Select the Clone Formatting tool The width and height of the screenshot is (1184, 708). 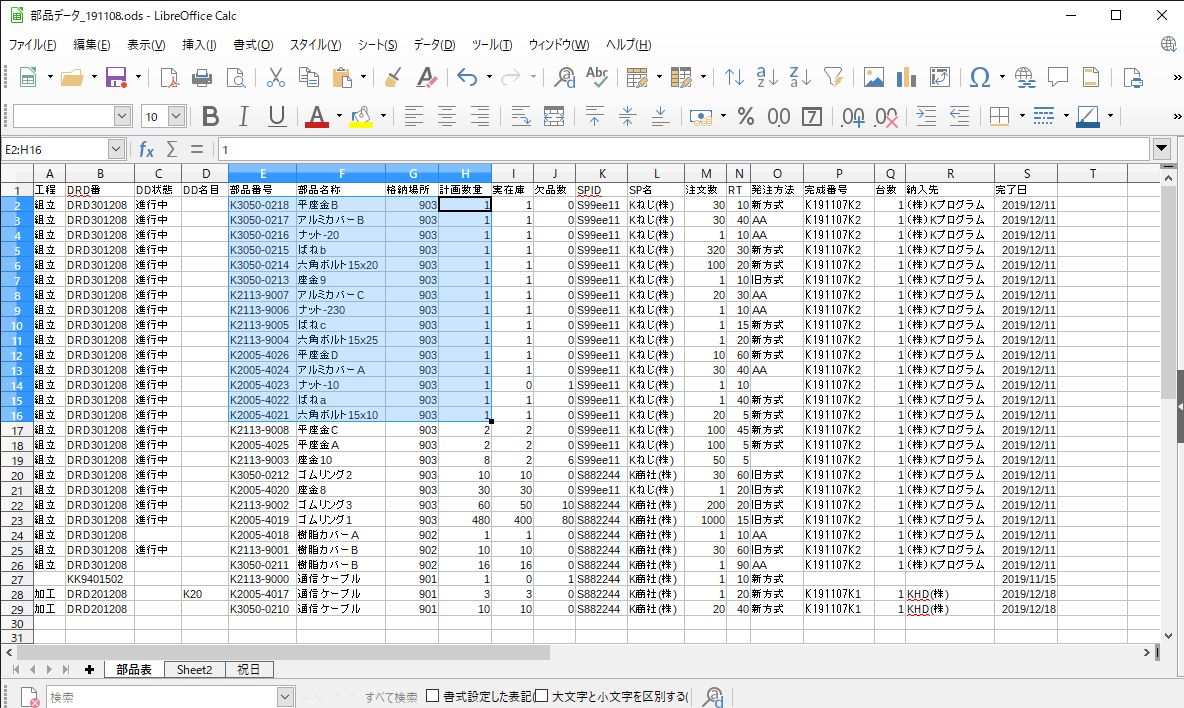pos(391,77)
